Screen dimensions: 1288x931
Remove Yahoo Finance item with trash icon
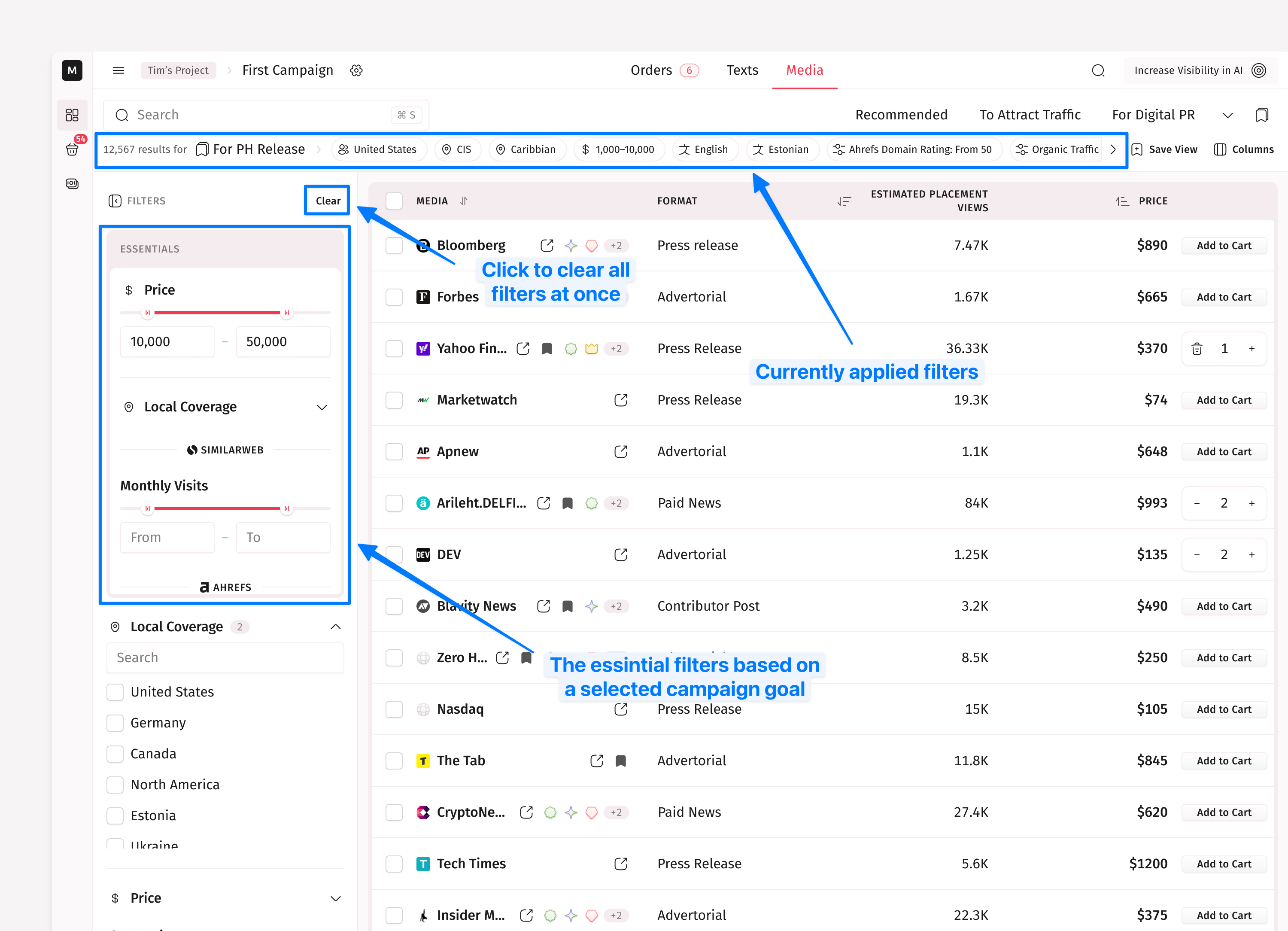click(x=1197, y=348)
